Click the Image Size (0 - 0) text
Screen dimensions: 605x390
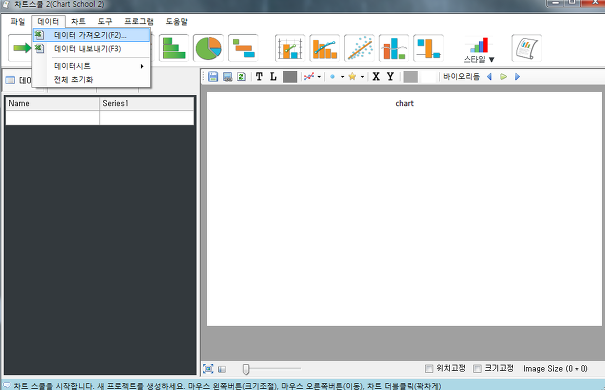555,369
